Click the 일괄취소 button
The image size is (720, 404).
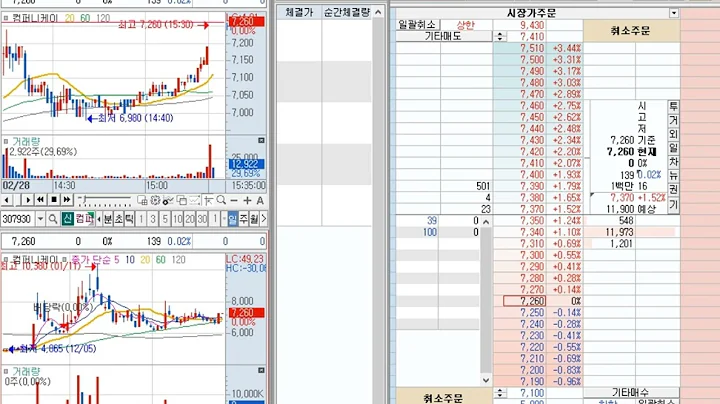point(418,25)
